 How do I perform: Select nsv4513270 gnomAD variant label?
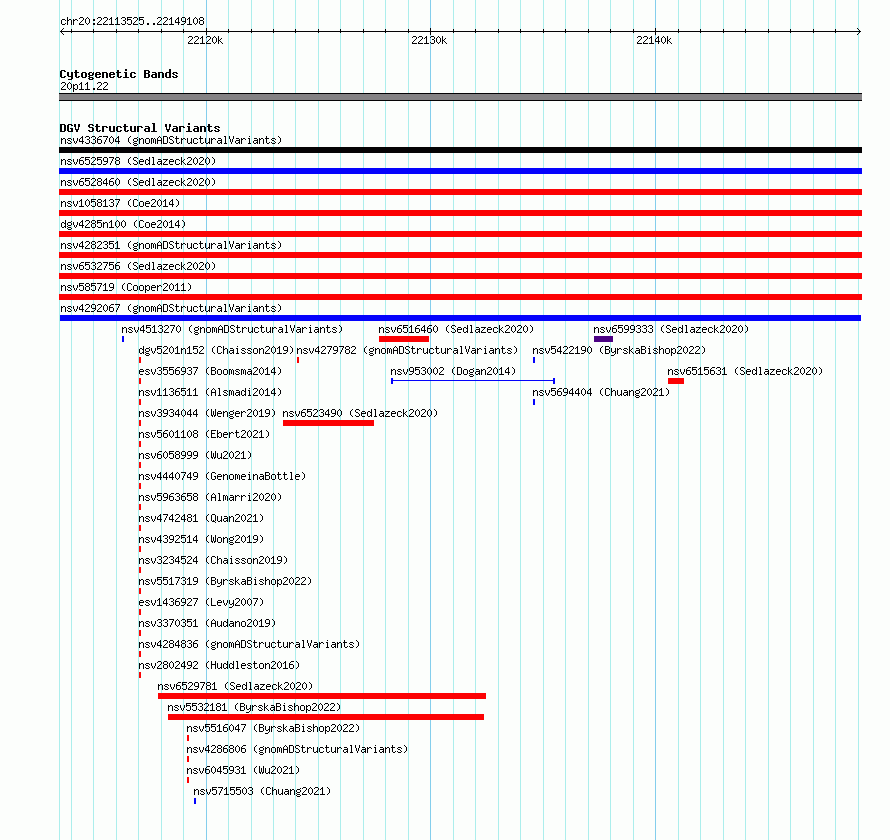pos(232,329)
